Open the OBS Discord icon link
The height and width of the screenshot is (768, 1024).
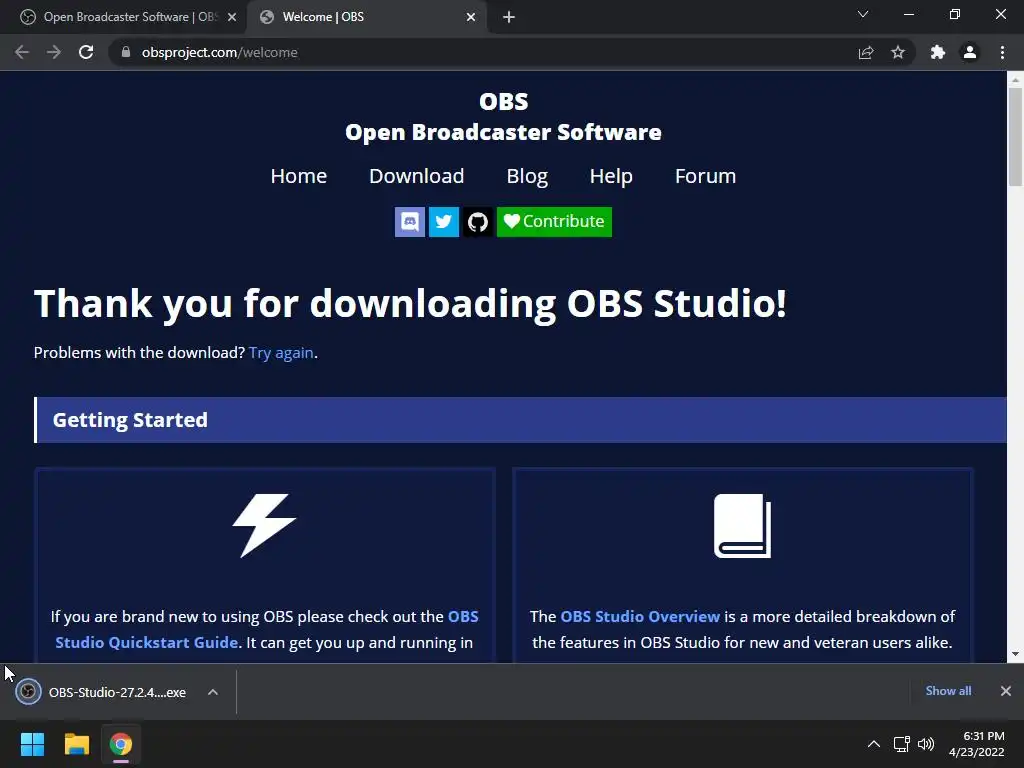pos(409,222)
